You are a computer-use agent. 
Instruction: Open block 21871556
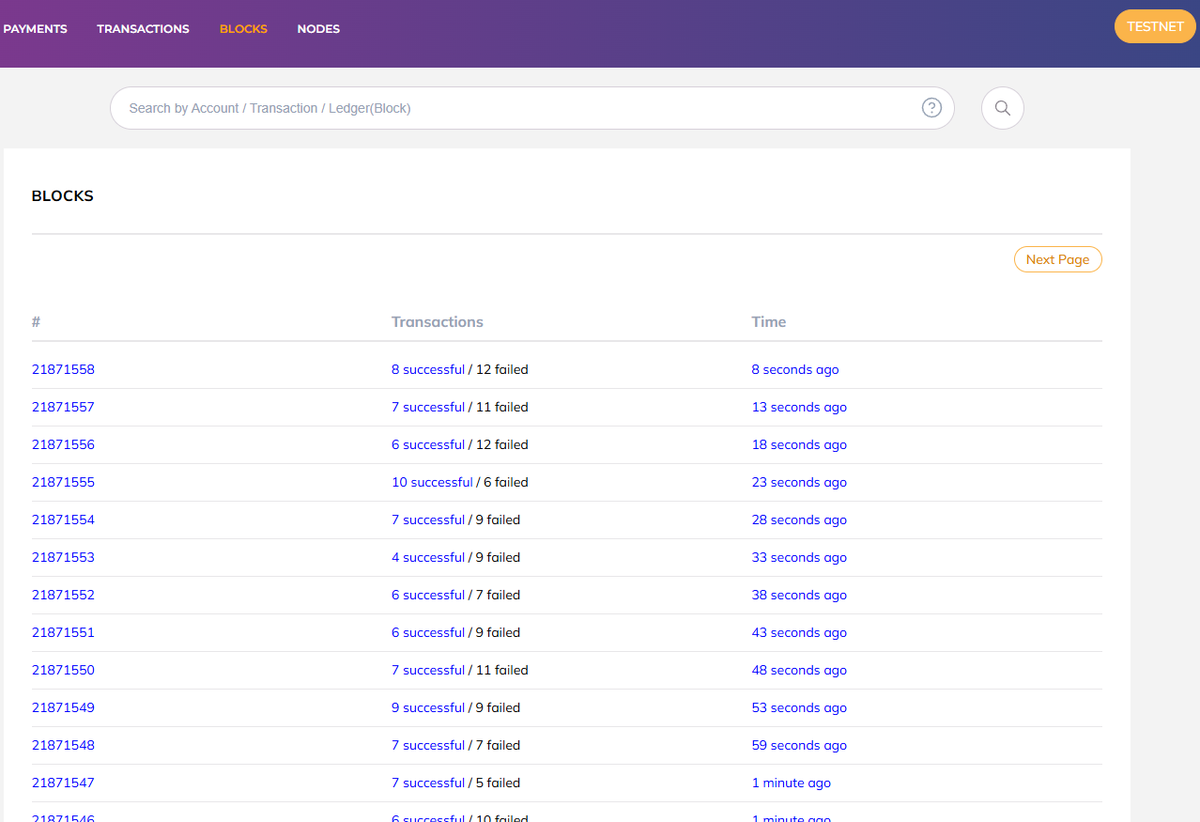(63, 445)
